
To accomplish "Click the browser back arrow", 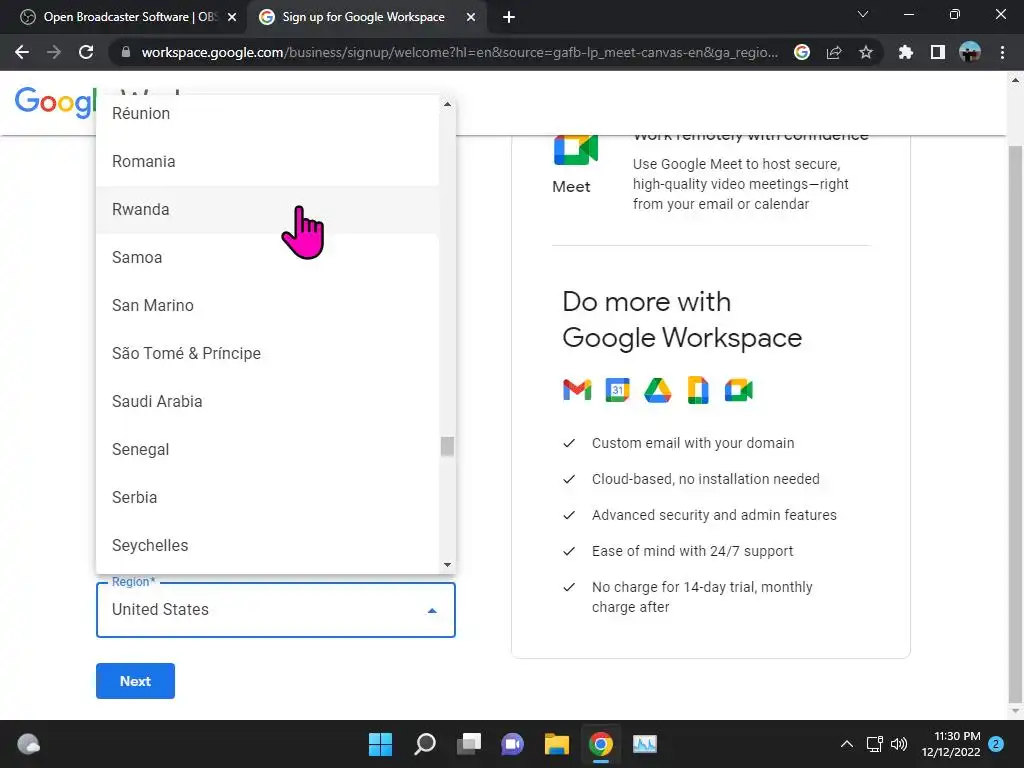I will point(22,52).
